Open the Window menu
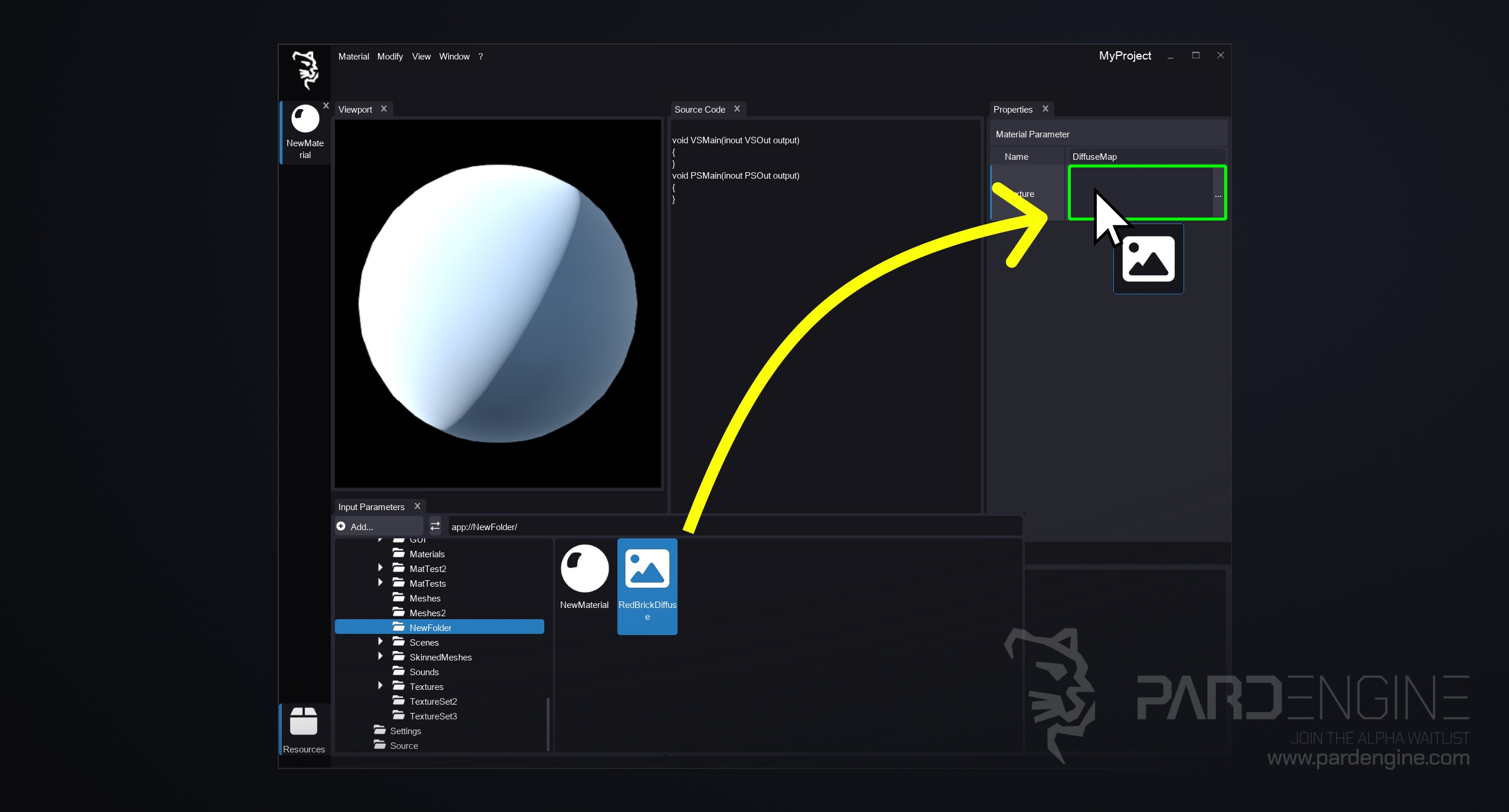This screenshot has width=1509, height=812. [454, 57]
